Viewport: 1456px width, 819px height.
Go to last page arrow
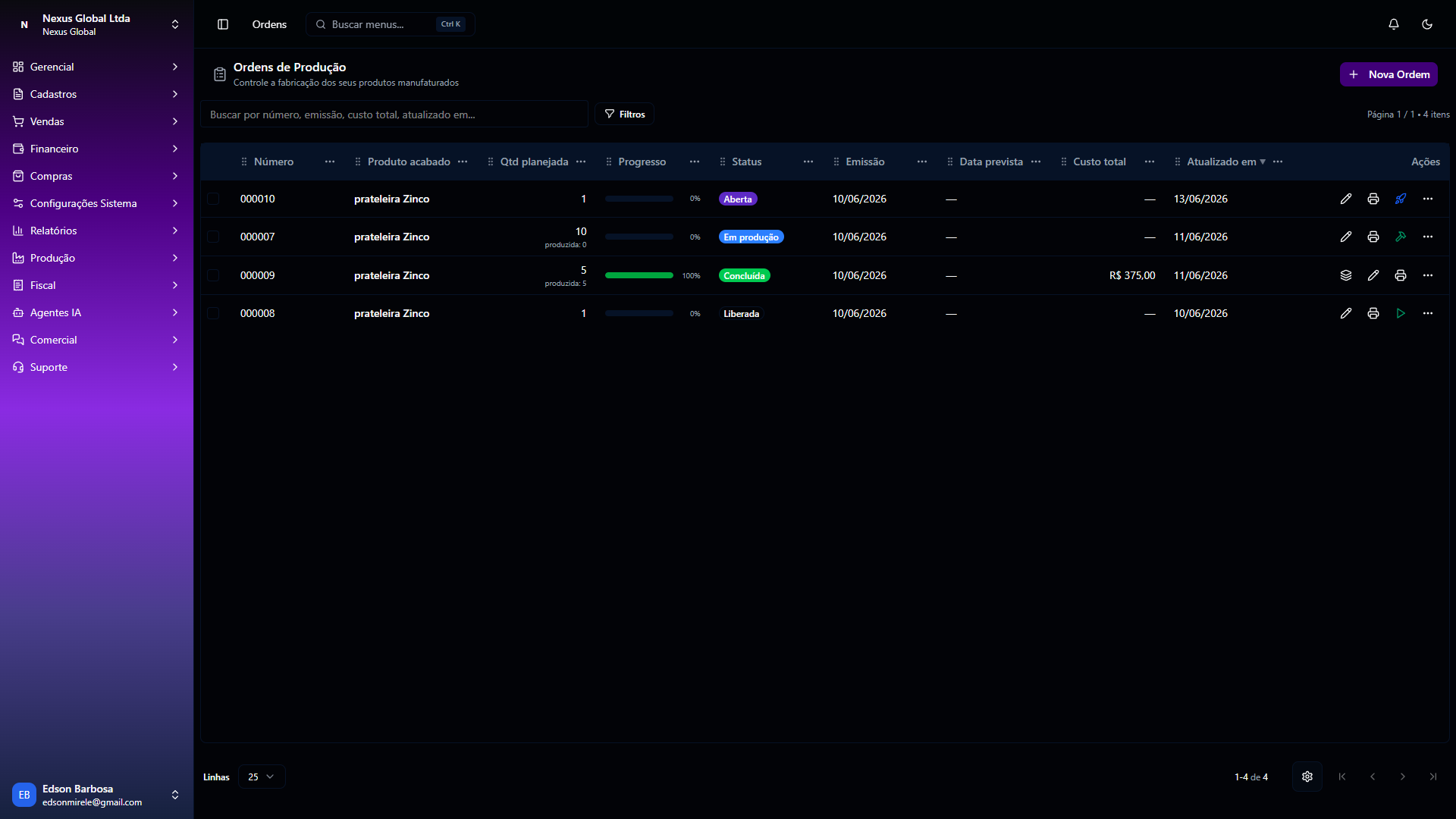tap(1433, 777)
